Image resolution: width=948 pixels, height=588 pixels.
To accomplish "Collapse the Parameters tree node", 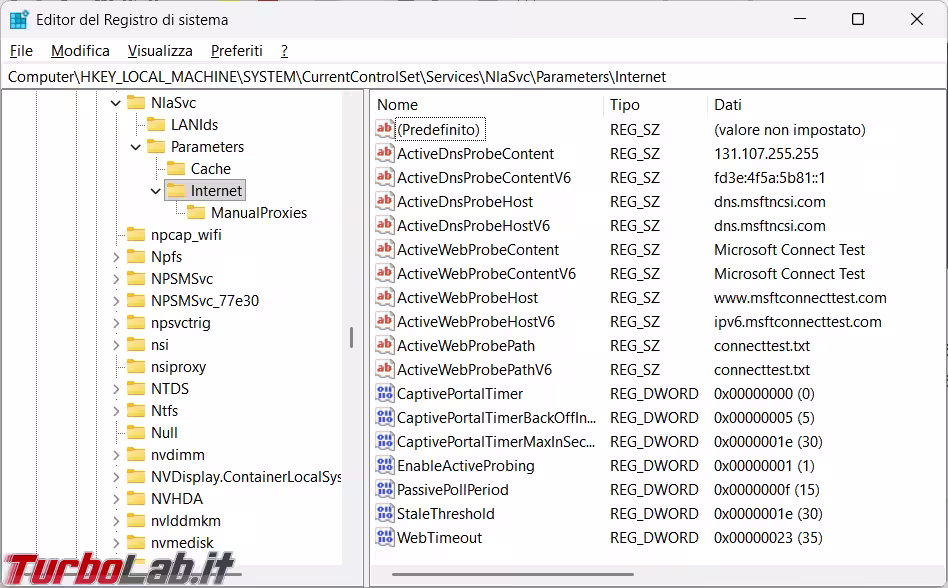I will [135, 147].
